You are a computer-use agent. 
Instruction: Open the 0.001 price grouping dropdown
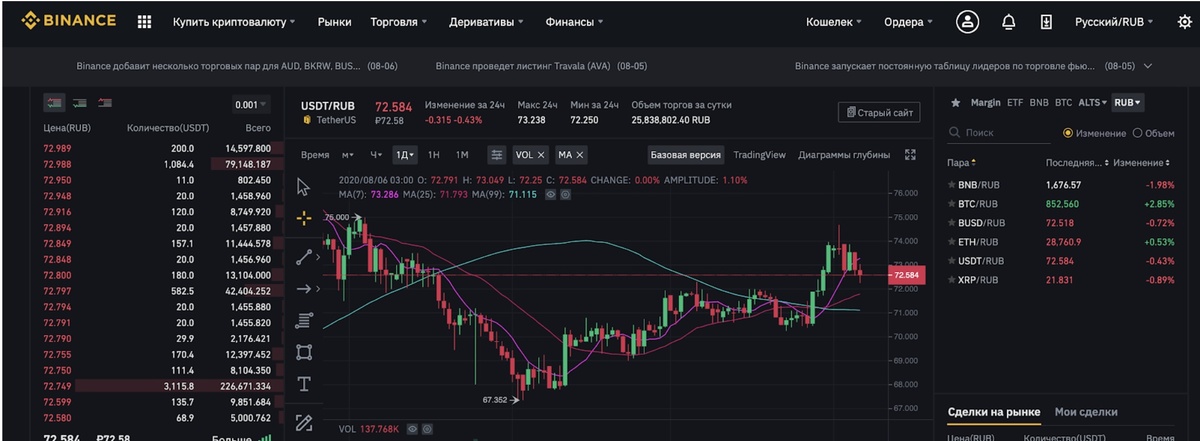coord(250,104)
